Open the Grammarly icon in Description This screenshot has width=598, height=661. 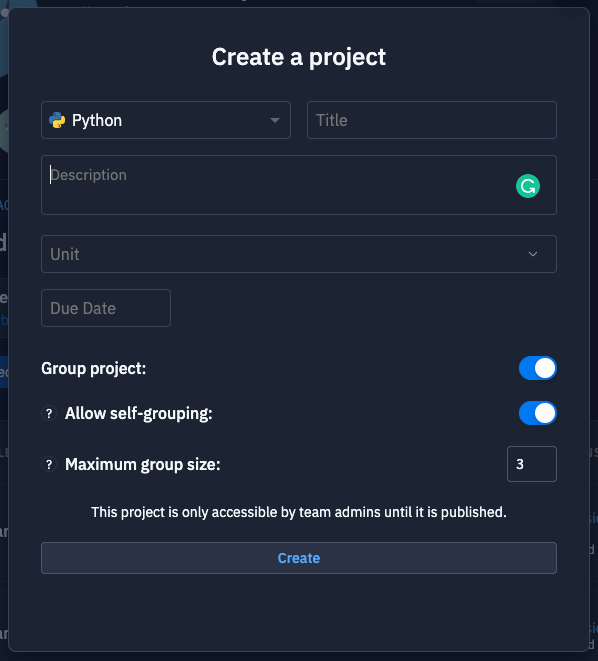(x=528, y=186)
